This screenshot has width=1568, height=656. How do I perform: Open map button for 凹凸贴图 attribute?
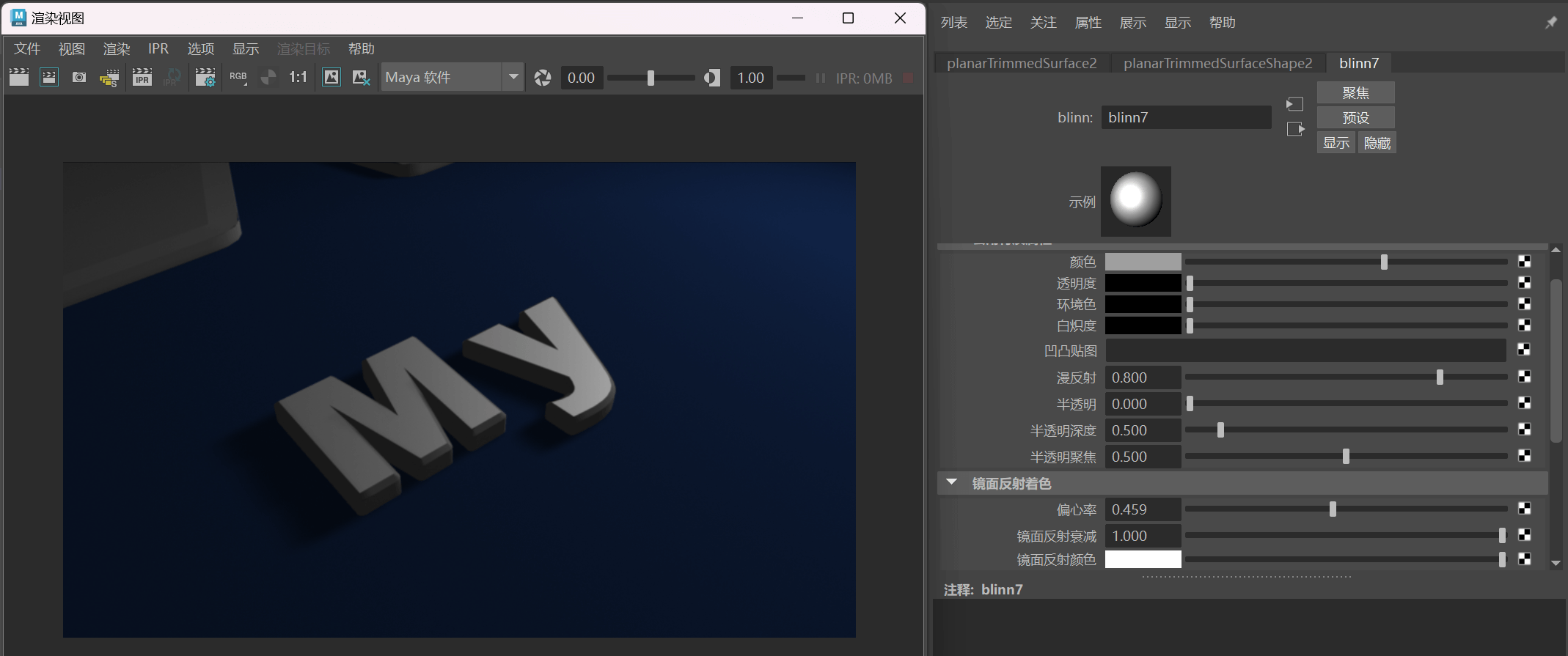[1524, 350]
